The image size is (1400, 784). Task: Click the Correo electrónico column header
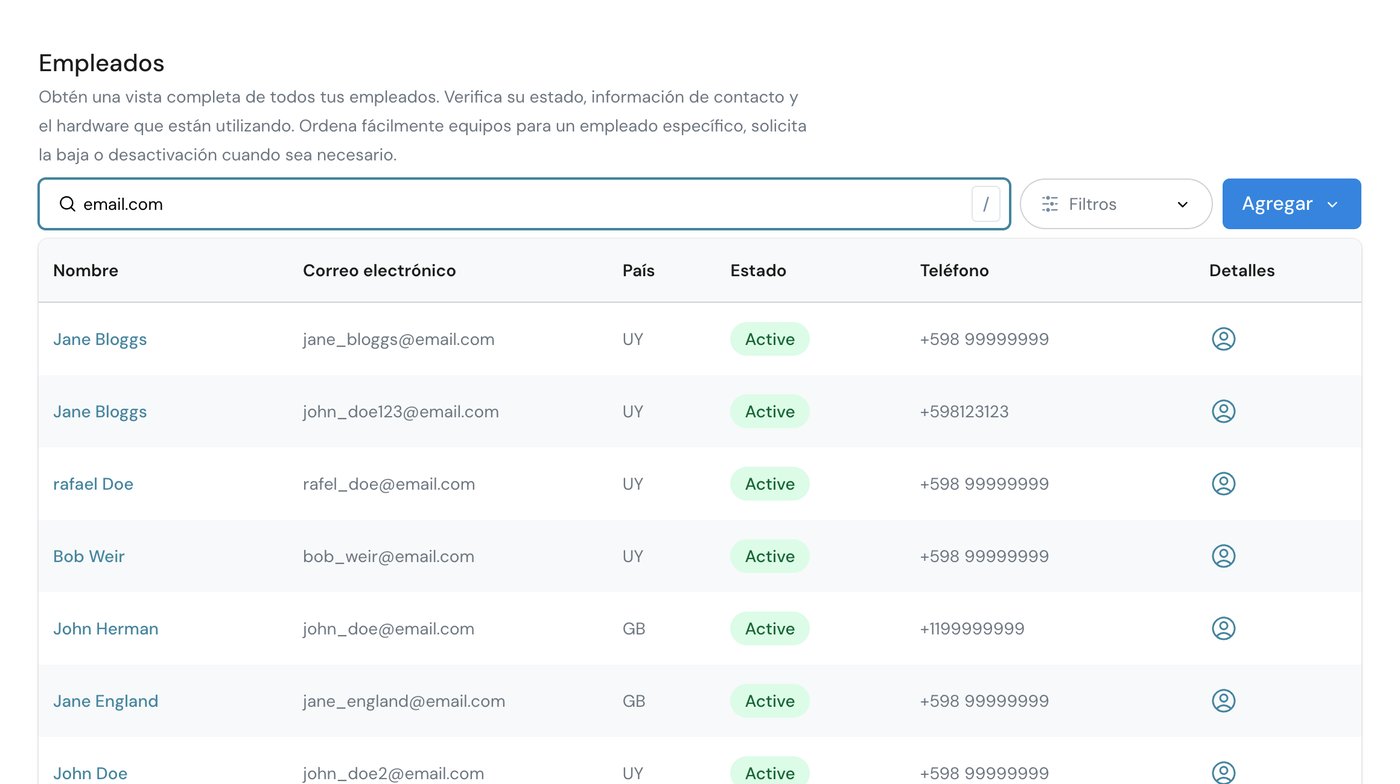(x=379, y=271)
